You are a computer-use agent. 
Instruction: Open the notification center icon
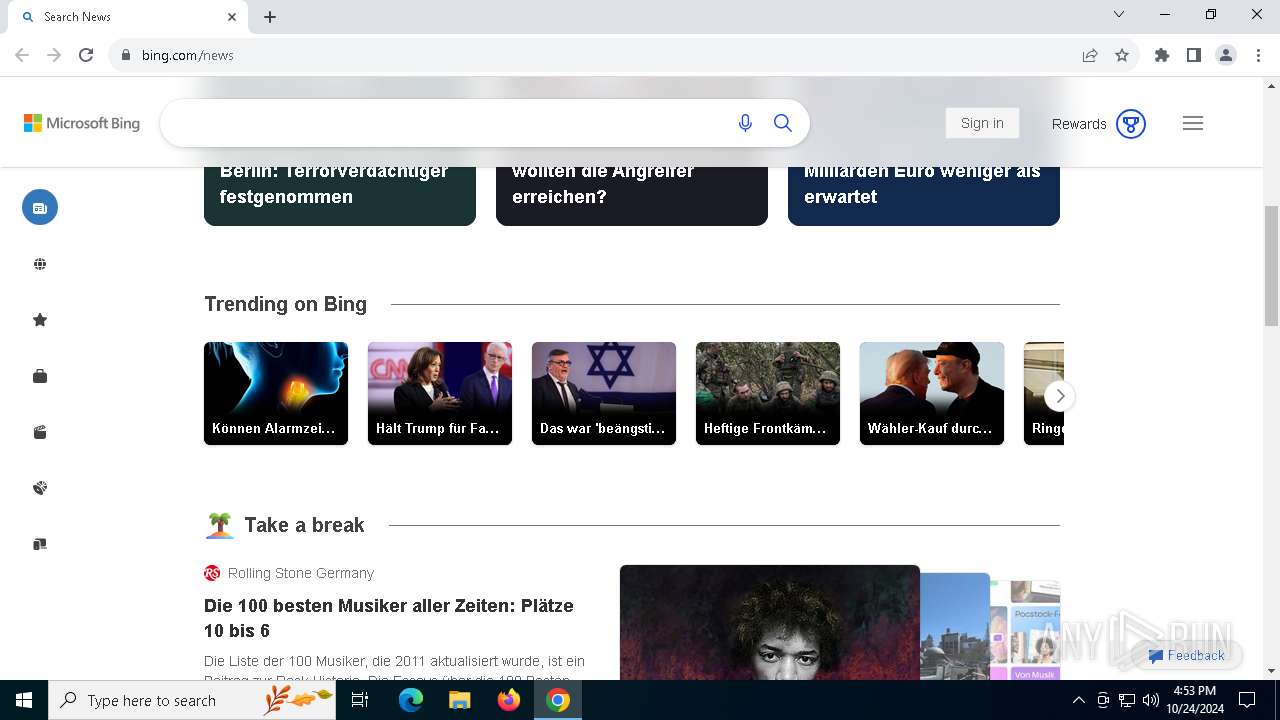pyautogui.click(x=1247, y=700)
